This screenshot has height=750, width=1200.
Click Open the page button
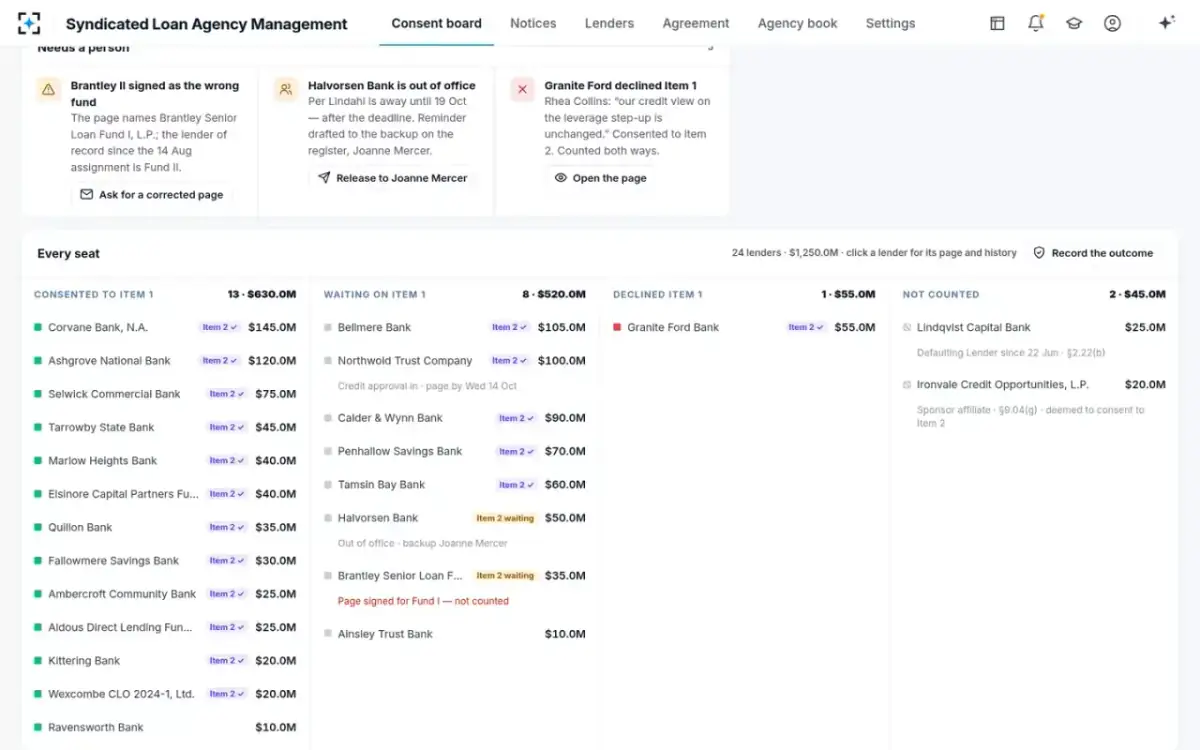point(600,178)
